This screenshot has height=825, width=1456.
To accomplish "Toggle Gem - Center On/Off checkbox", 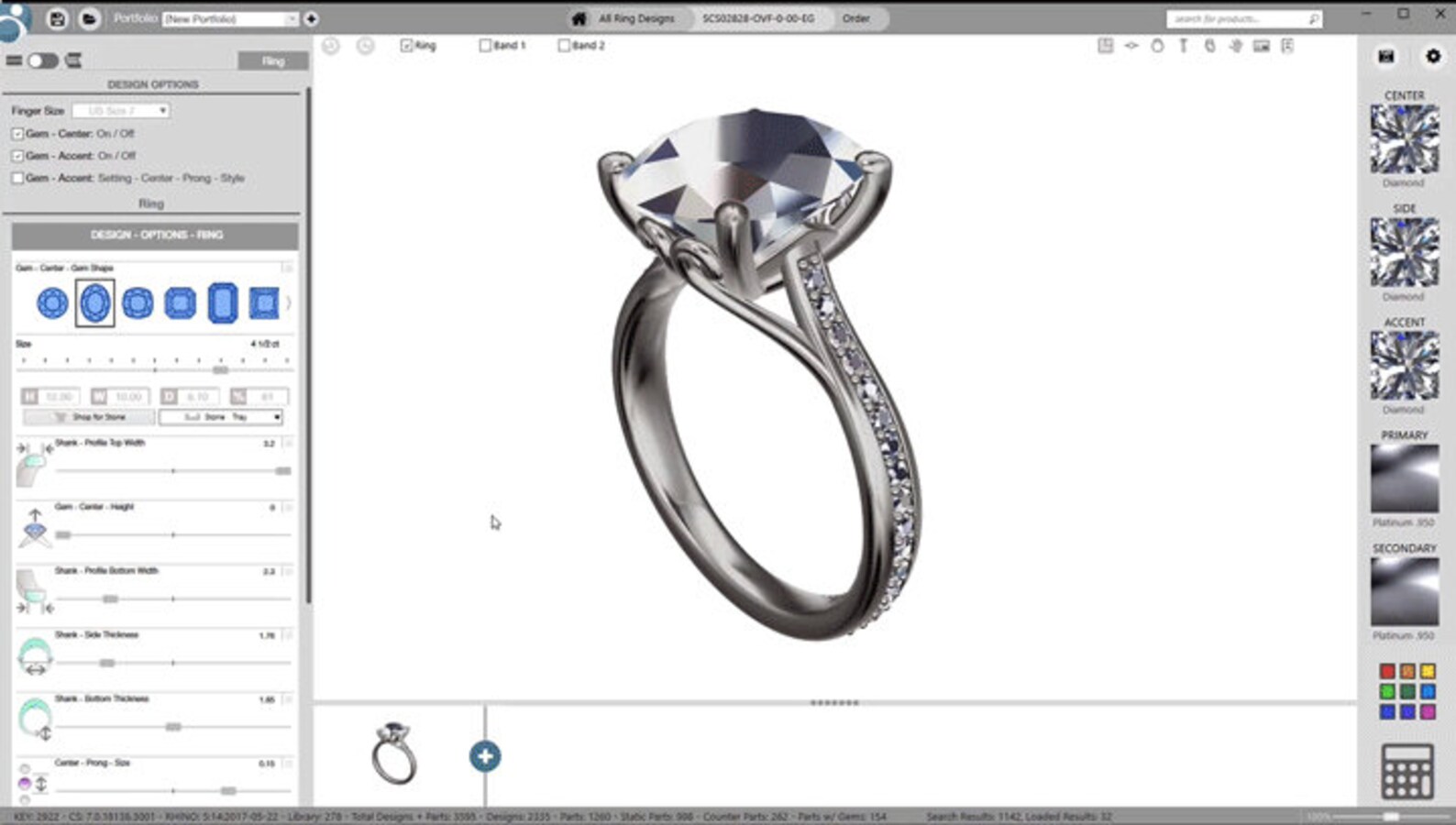I will pyautogui.click(x=17, y=134).
